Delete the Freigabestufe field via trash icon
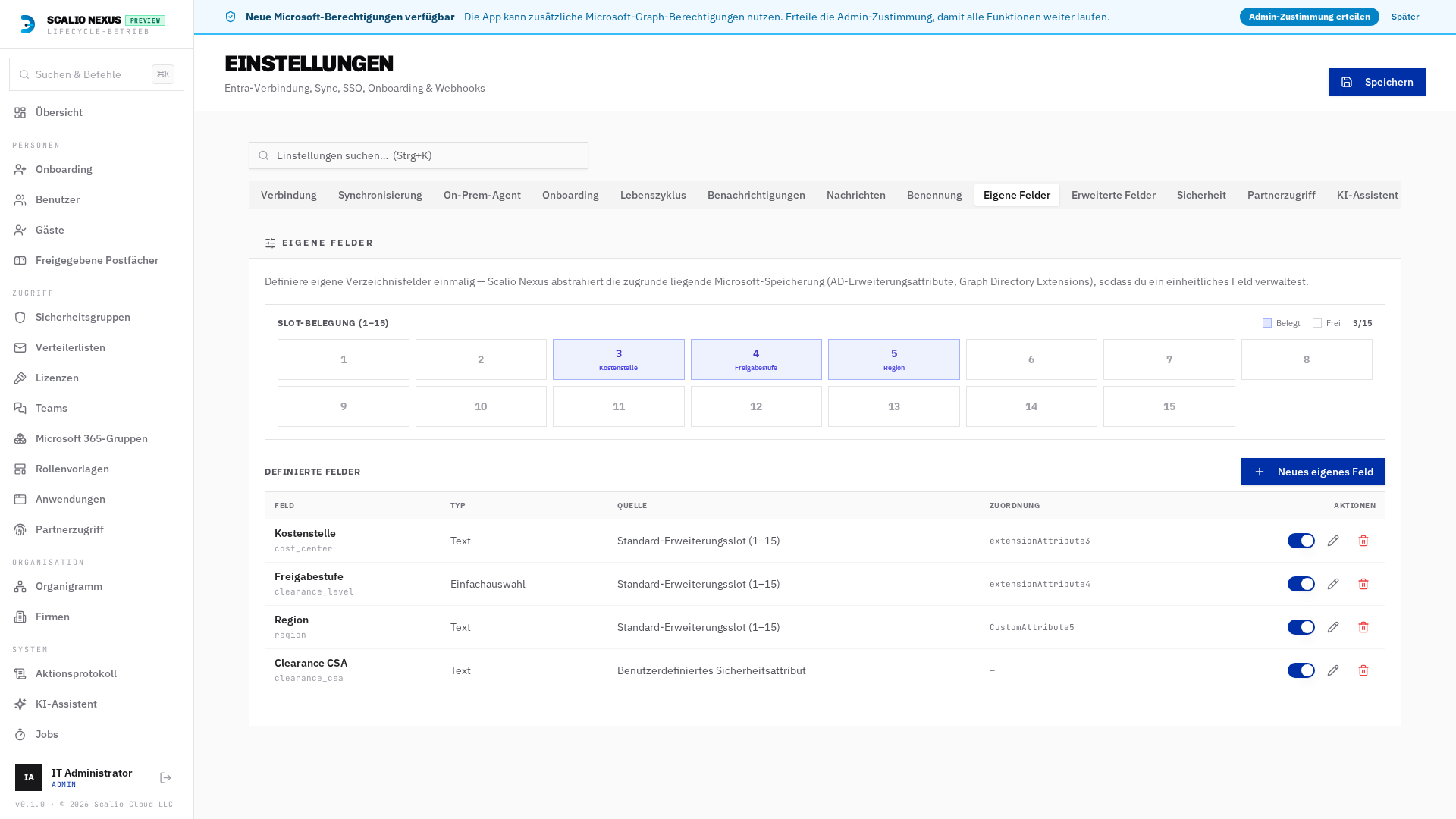This screenshot has height=819, width=1456. [1363, 584]
